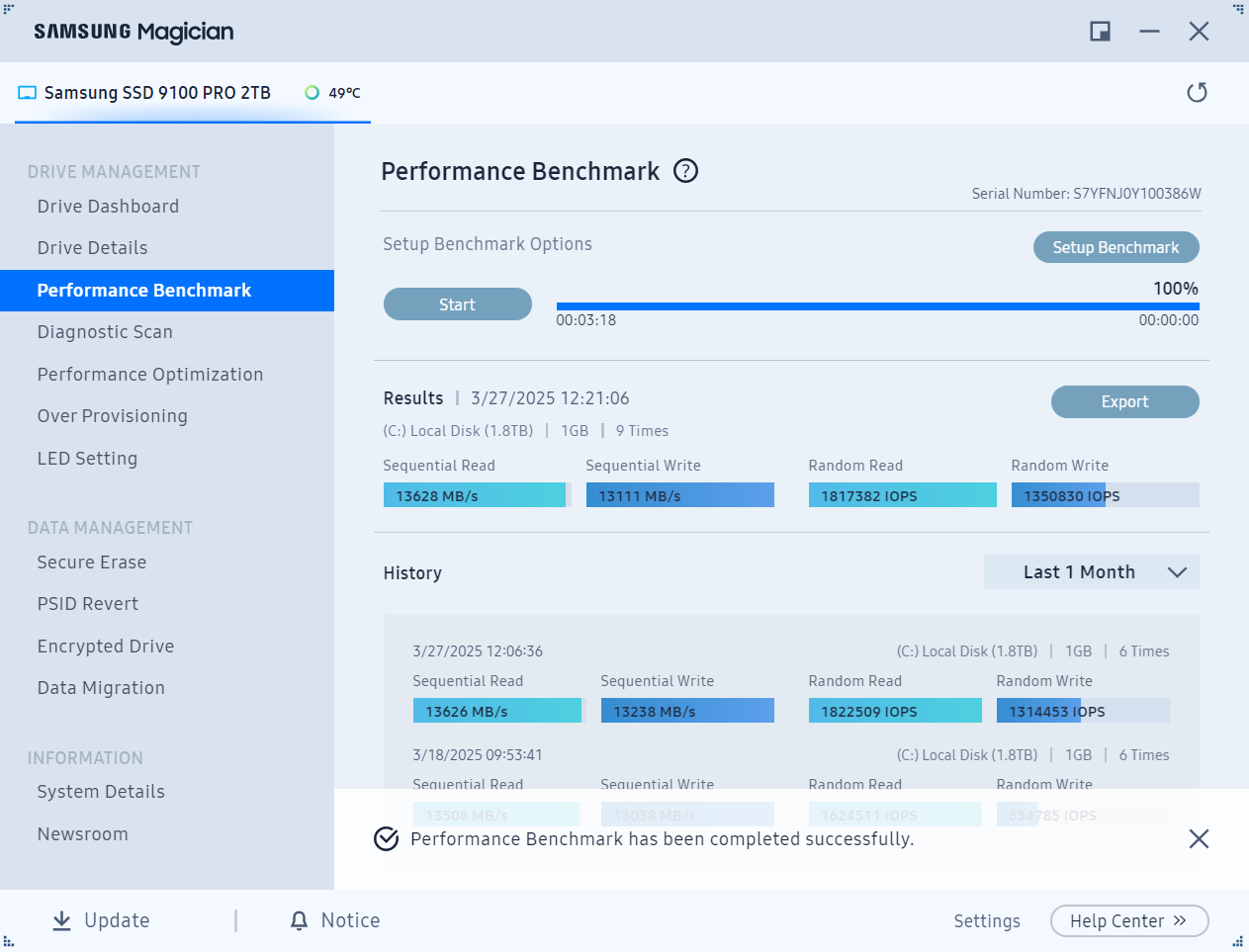Click the Sequential Read 13628 MB/s result bar

coord(475,495)
